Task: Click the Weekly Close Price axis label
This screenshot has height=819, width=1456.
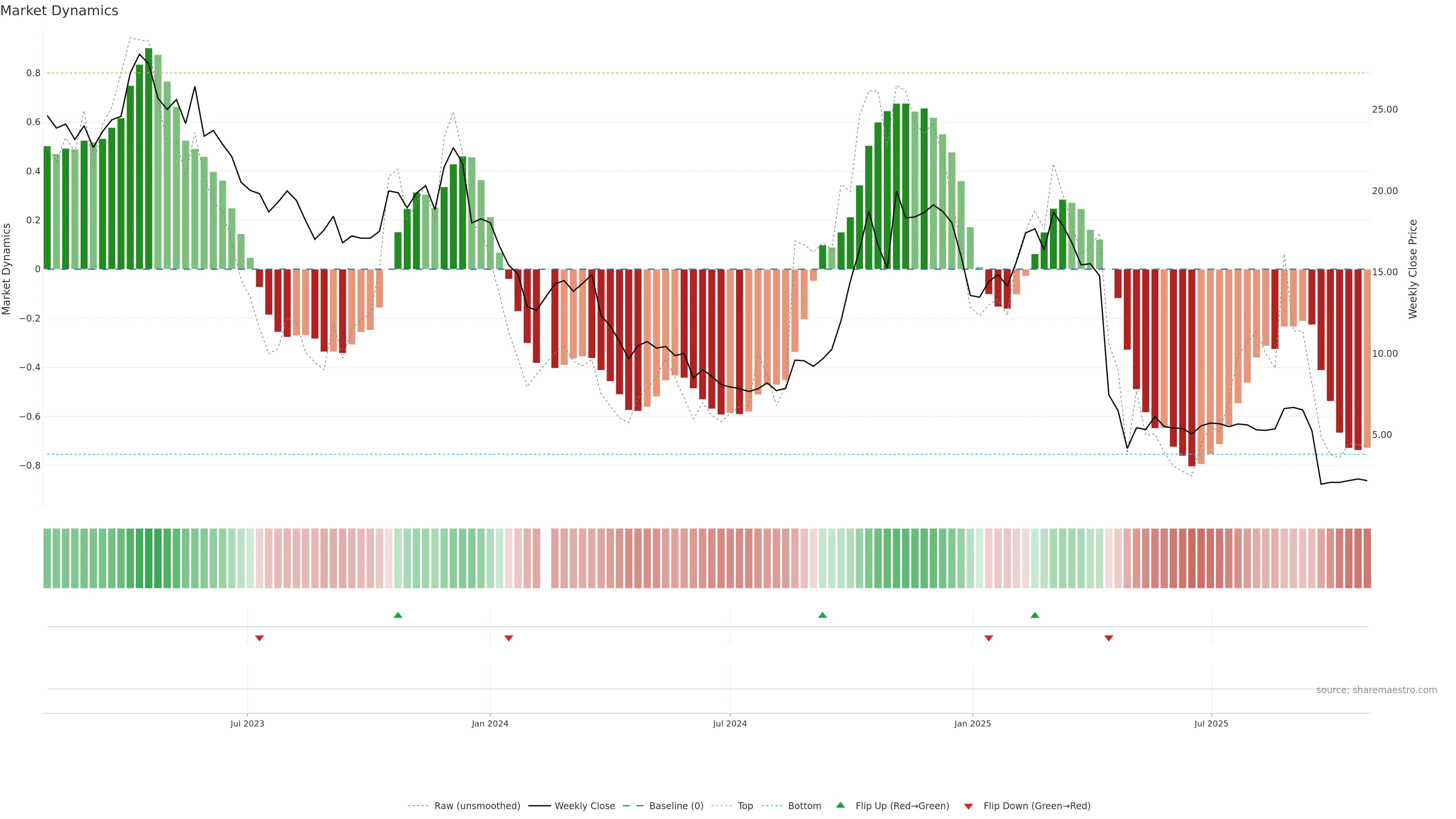Action: coord(1412,269)
